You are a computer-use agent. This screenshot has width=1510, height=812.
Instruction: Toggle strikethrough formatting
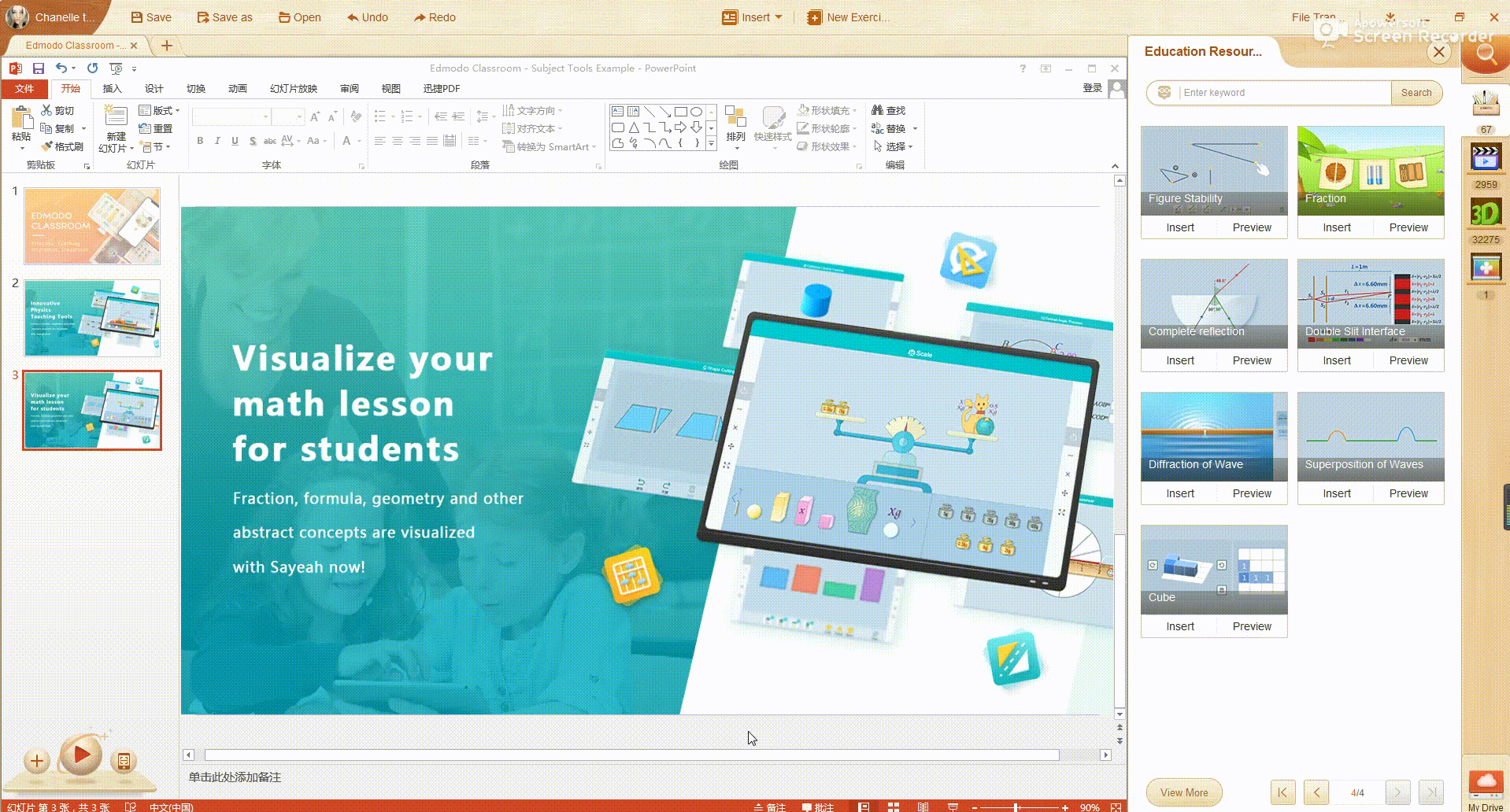pyautogui.click(x=269, y=141)
